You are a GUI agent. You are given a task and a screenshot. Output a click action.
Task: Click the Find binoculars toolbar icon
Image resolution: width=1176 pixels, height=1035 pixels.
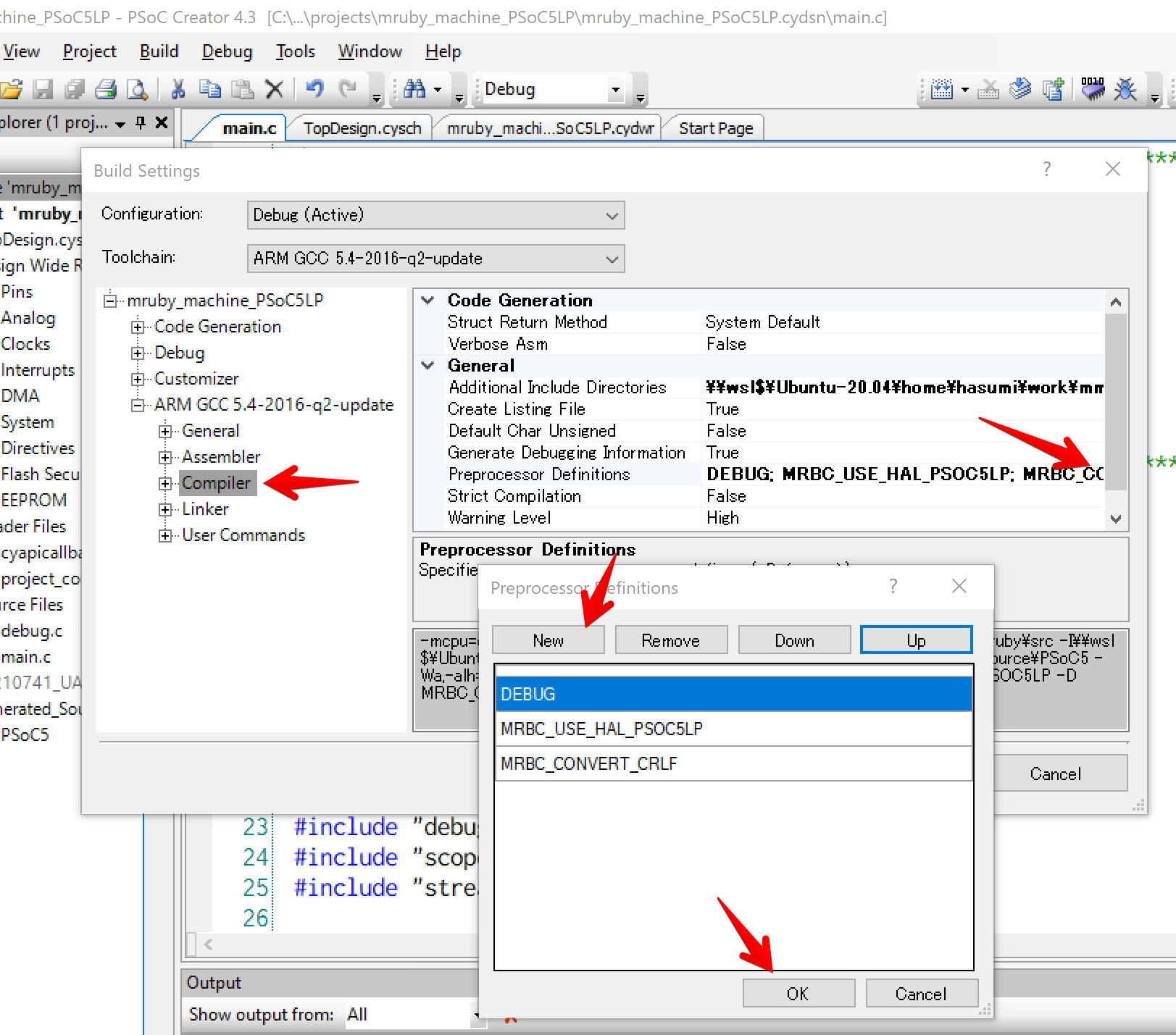pyautogui.click(x=414, y=89)
